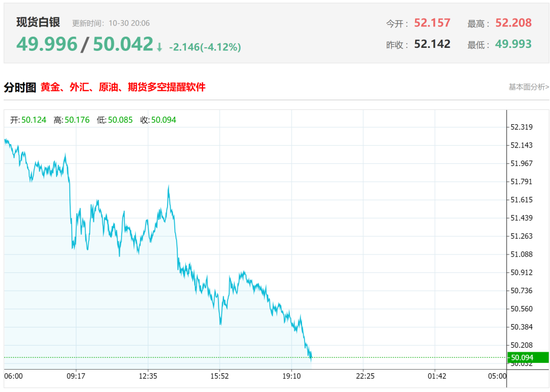
Task: Click the ask price 50.042
Action: tap(123, 44)
